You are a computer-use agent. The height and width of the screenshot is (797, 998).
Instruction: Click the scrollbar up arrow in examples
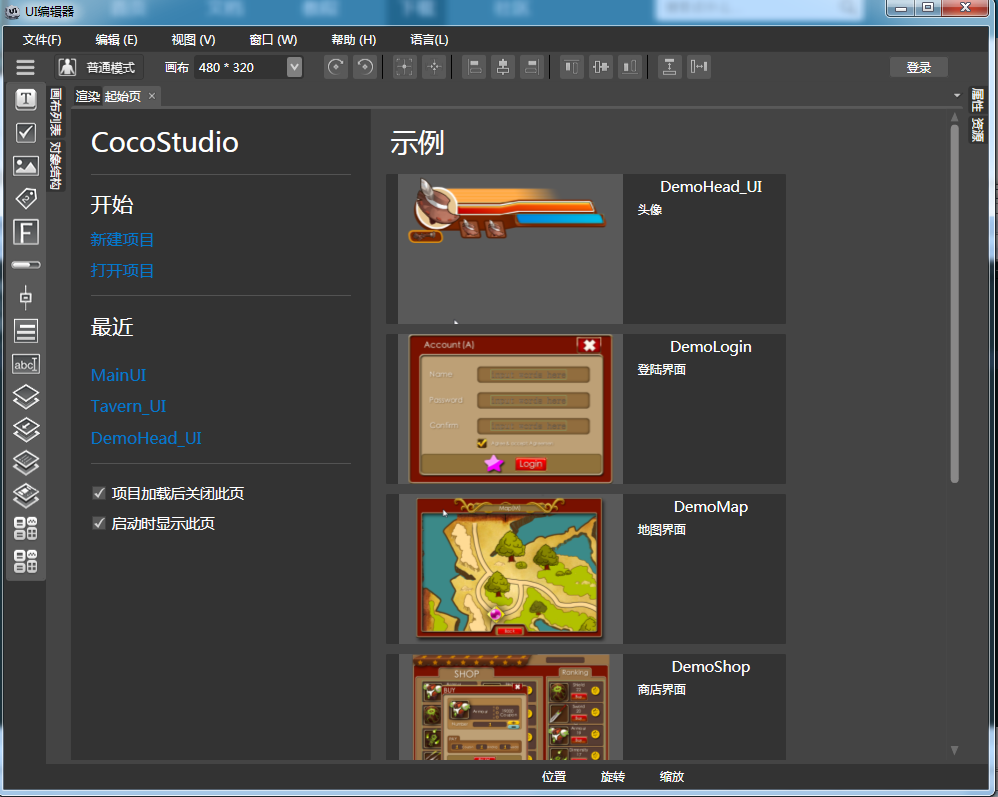click(x=954, y=117)
